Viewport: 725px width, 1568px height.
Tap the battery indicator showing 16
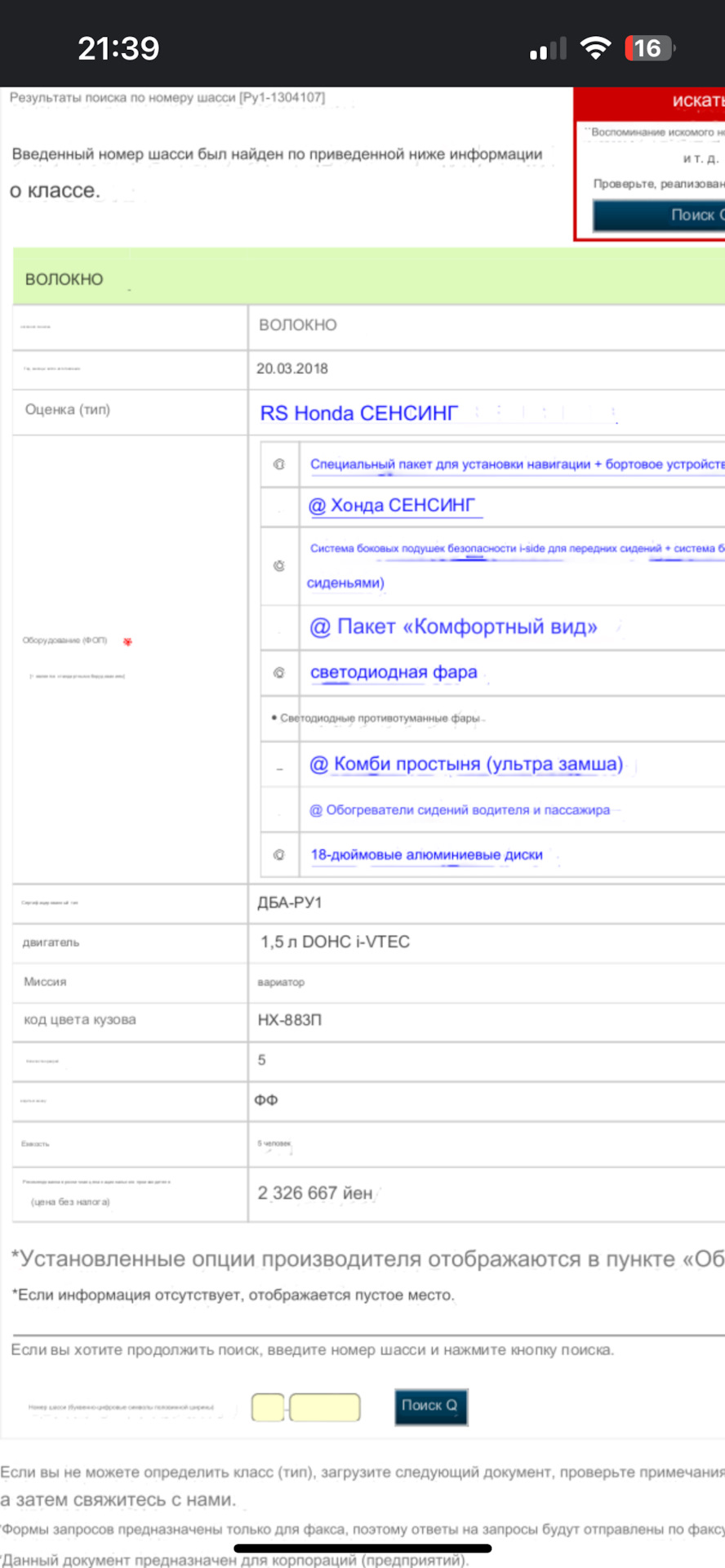(x=649, y=48)
